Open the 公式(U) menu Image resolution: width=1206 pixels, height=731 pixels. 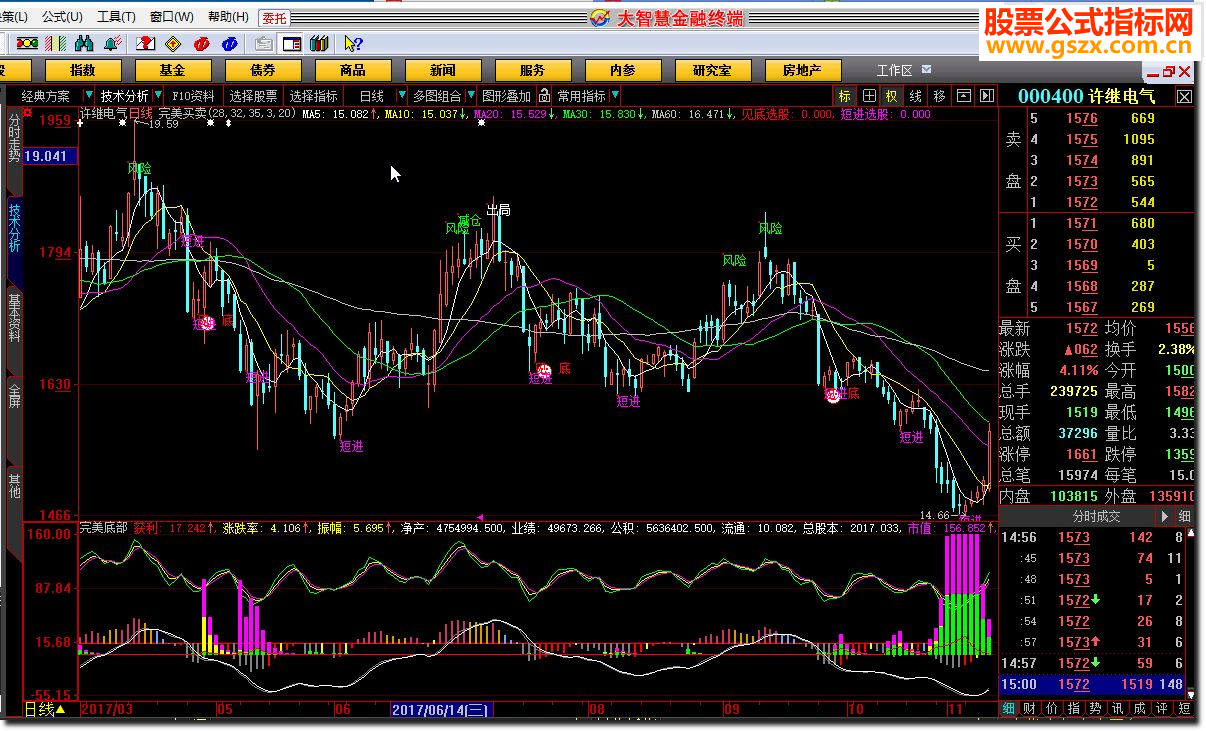[x=63, y=17]
